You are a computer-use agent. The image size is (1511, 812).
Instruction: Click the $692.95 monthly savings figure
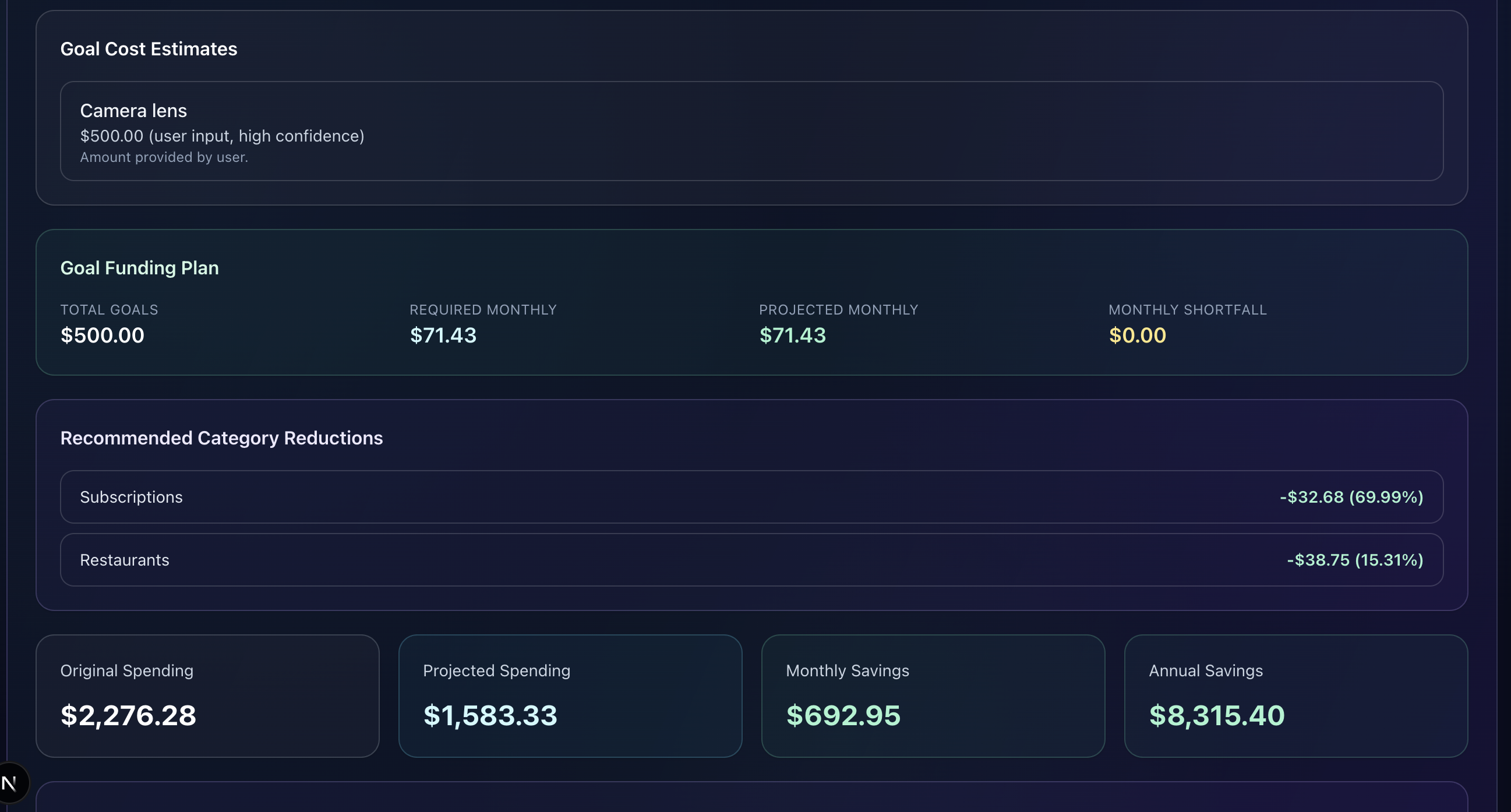click(x=842, y=715)
